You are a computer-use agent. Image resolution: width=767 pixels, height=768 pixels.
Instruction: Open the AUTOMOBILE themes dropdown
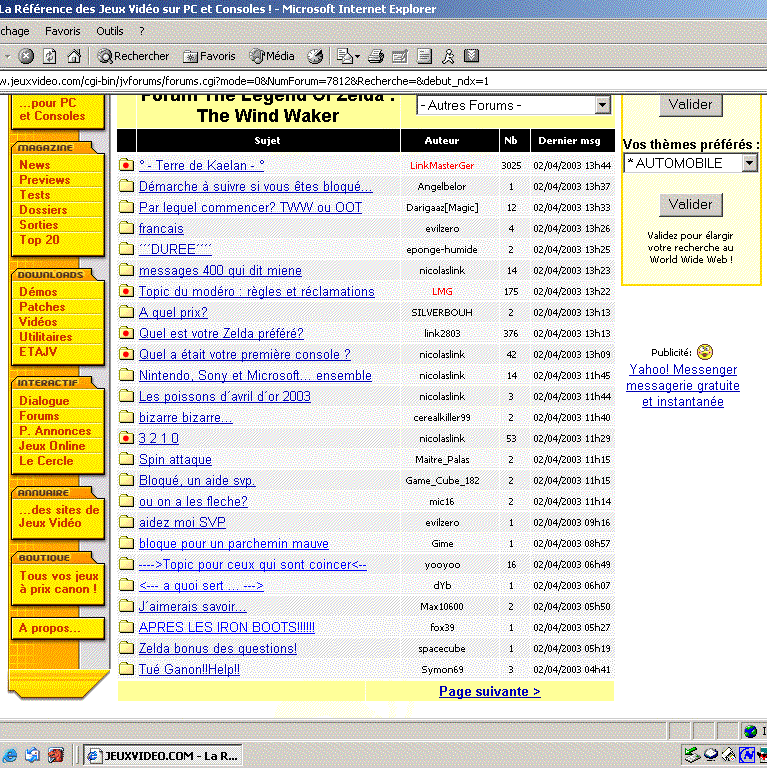coord(691,163)
